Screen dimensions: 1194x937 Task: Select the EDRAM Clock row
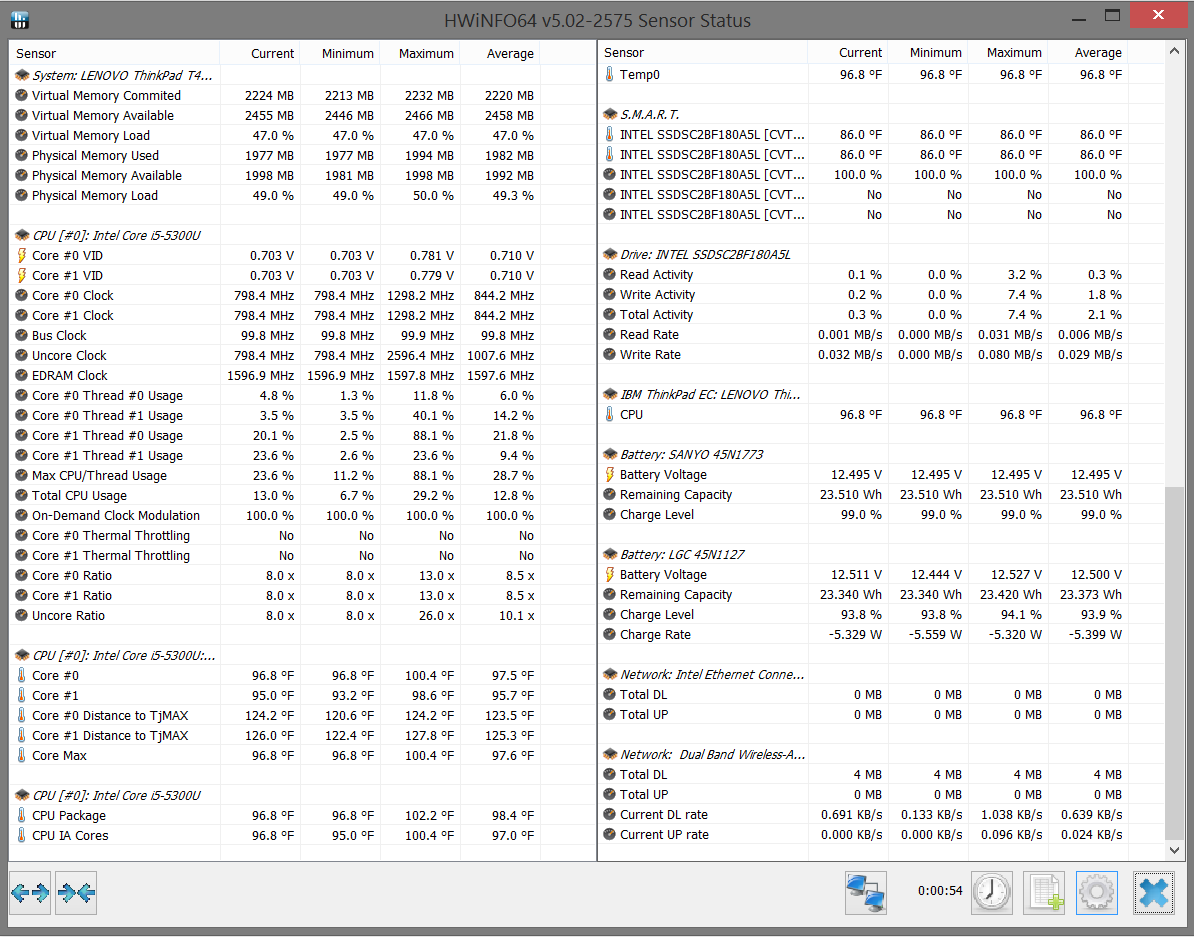(x=302, y=375)
